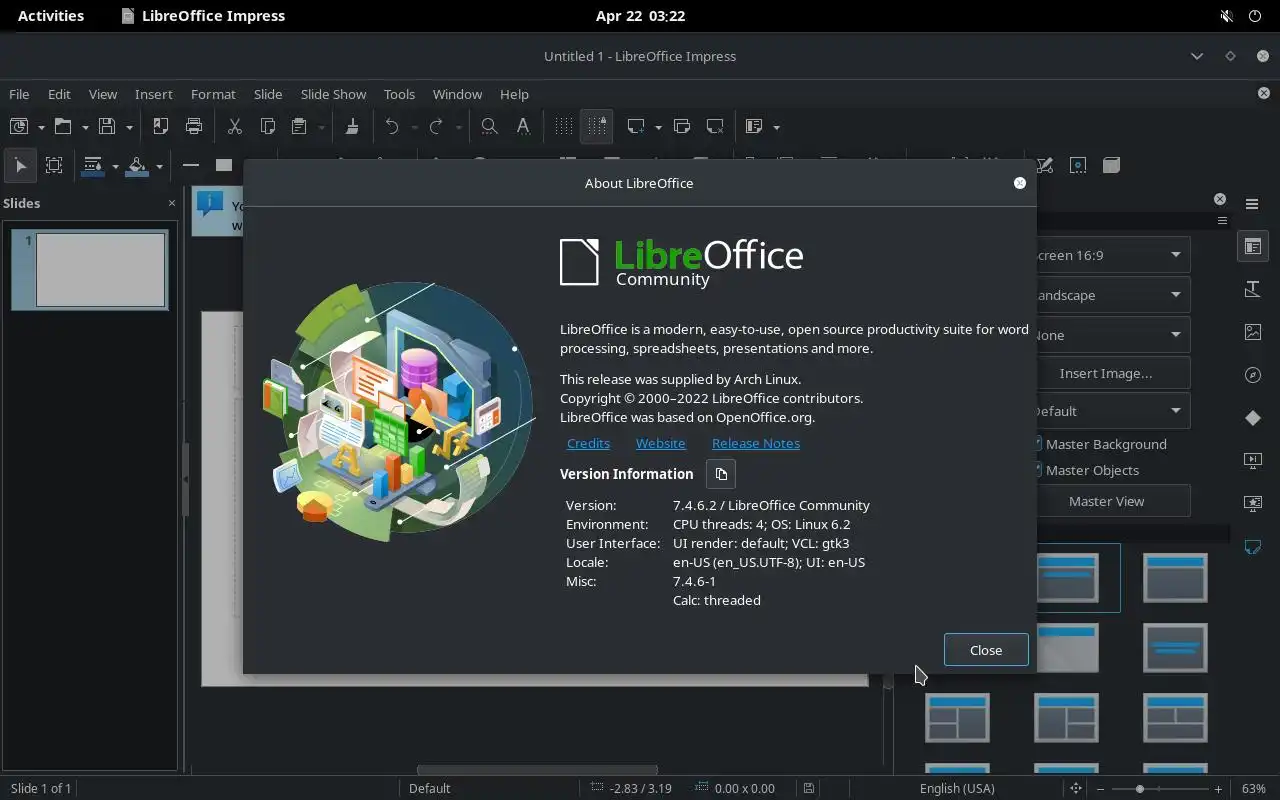Click the Close button in About dialog
The width and height of the screenshot is (1280, 800).
986,650
